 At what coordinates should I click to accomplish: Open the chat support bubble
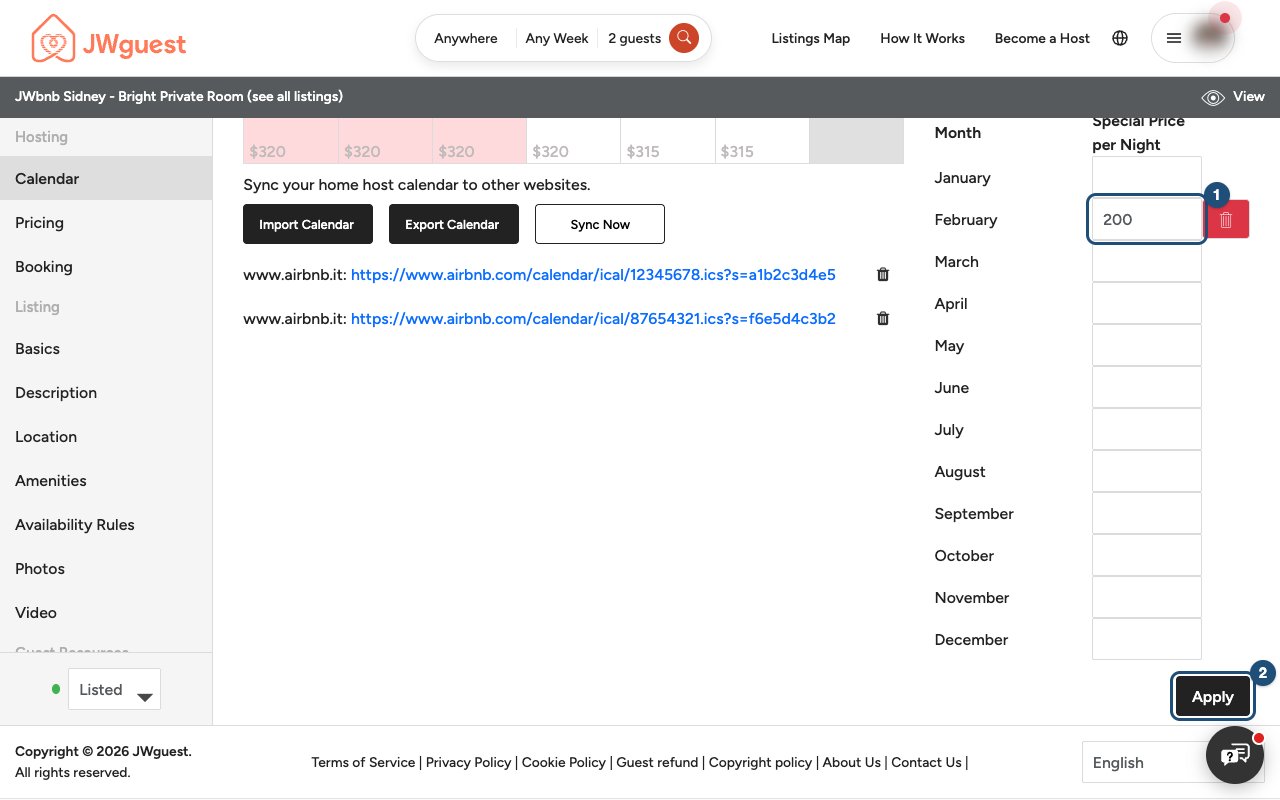tap(1235, 754)
